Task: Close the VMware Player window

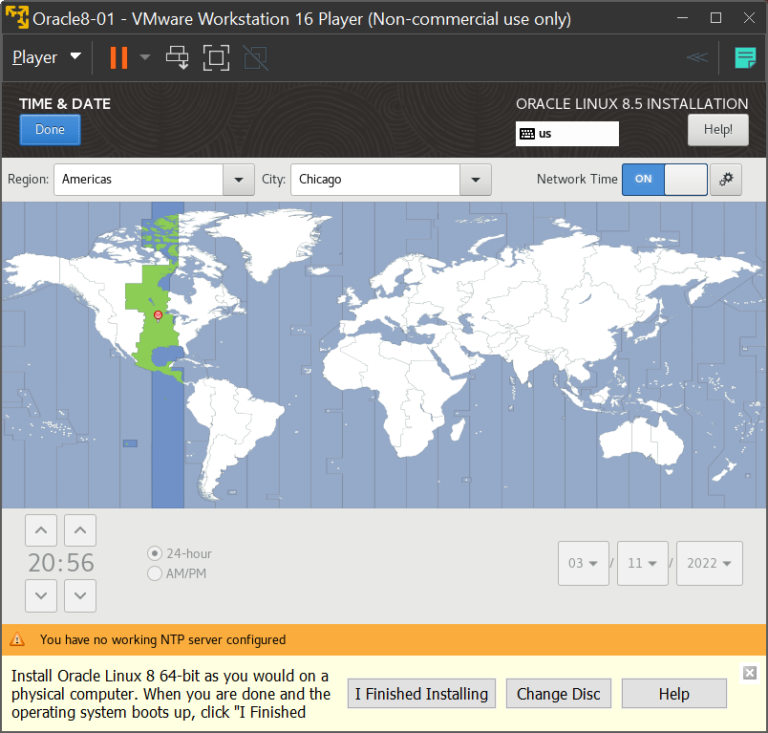Action: (749, 18)
